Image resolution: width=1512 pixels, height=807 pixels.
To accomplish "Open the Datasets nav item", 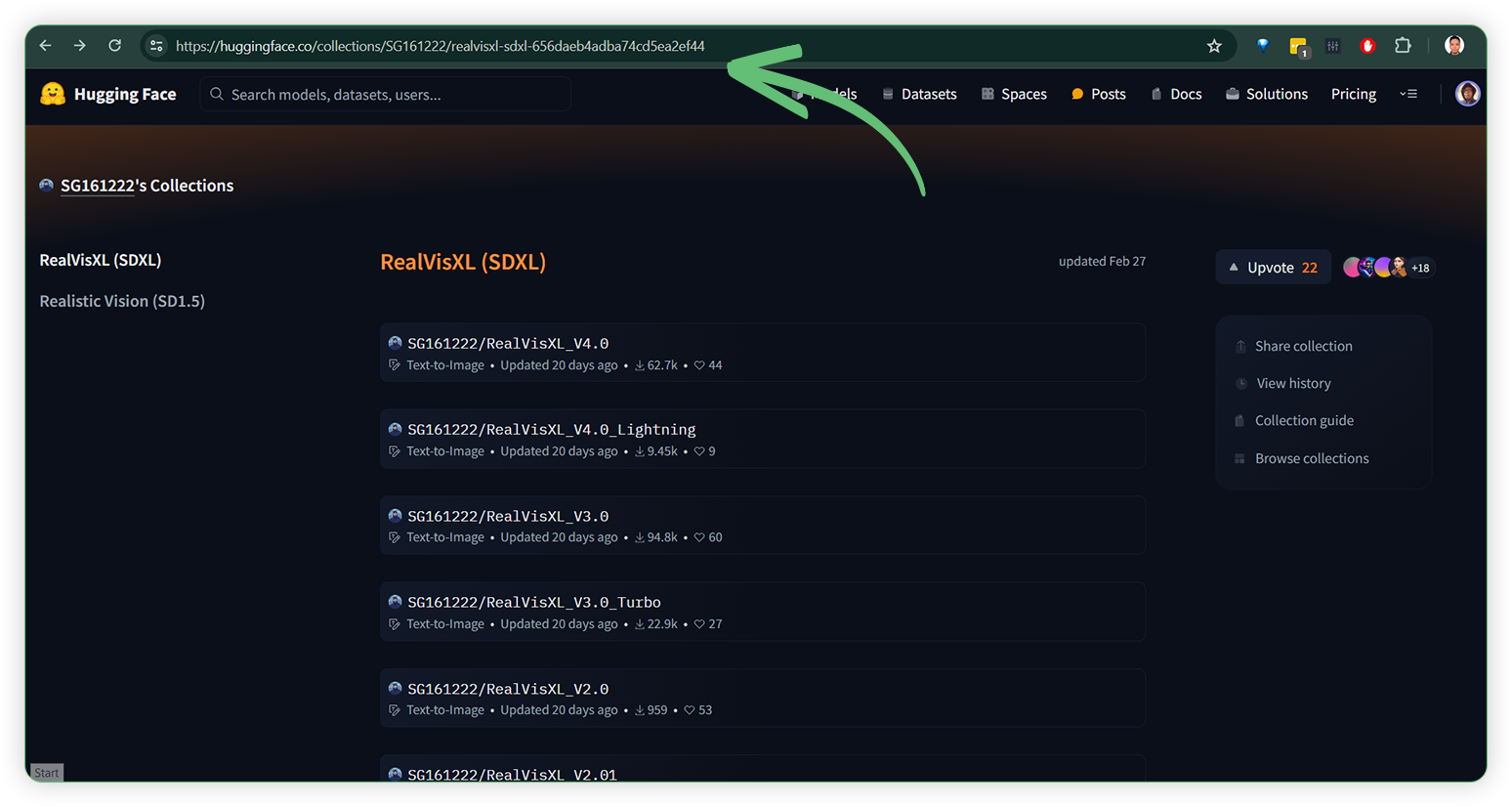I will click(x=919, y=94).
